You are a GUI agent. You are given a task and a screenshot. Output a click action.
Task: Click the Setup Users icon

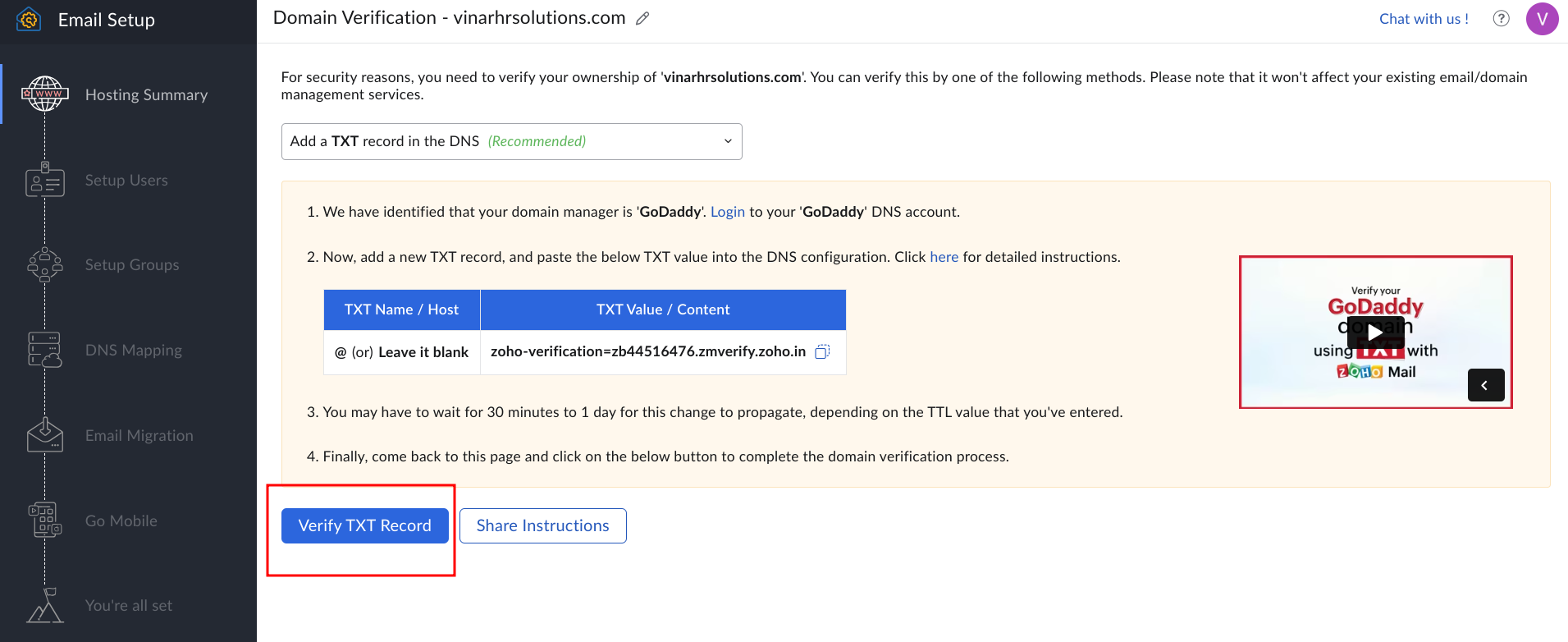(x=45, y=180)
